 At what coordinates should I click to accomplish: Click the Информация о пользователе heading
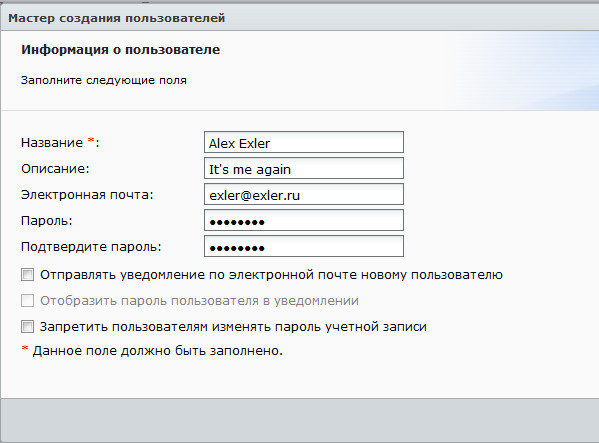tap(120, 50)
